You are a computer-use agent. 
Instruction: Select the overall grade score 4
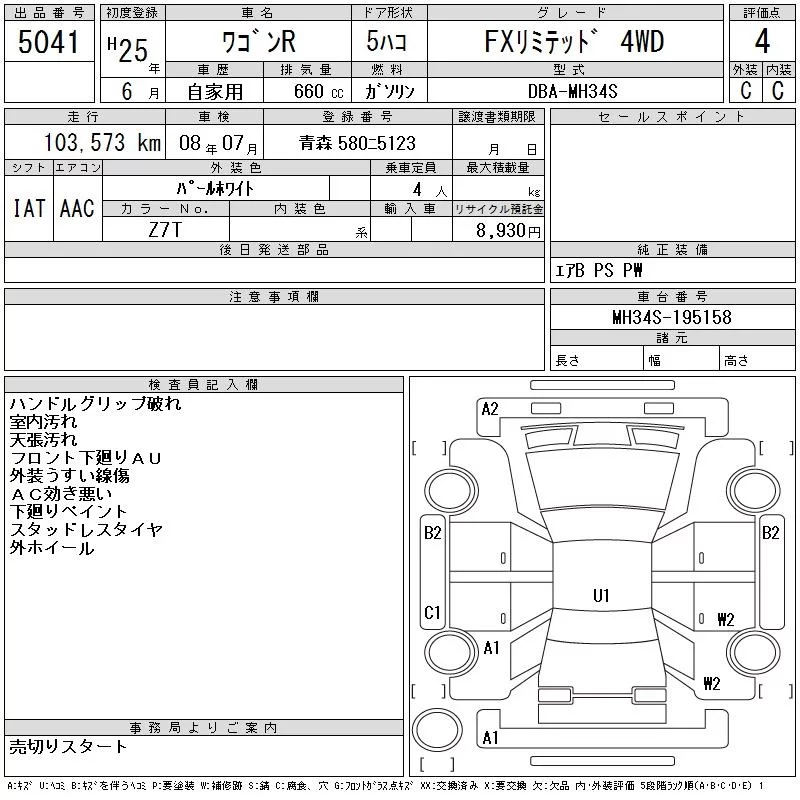tap(761, 42)
